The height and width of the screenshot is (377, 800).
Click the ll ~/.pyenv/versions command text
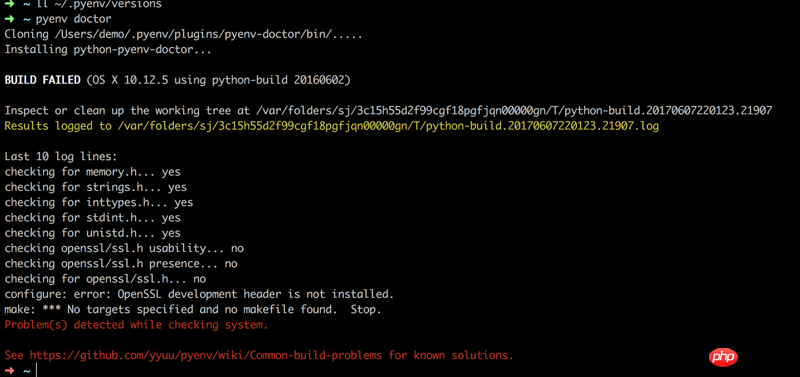tap(98, 4)
